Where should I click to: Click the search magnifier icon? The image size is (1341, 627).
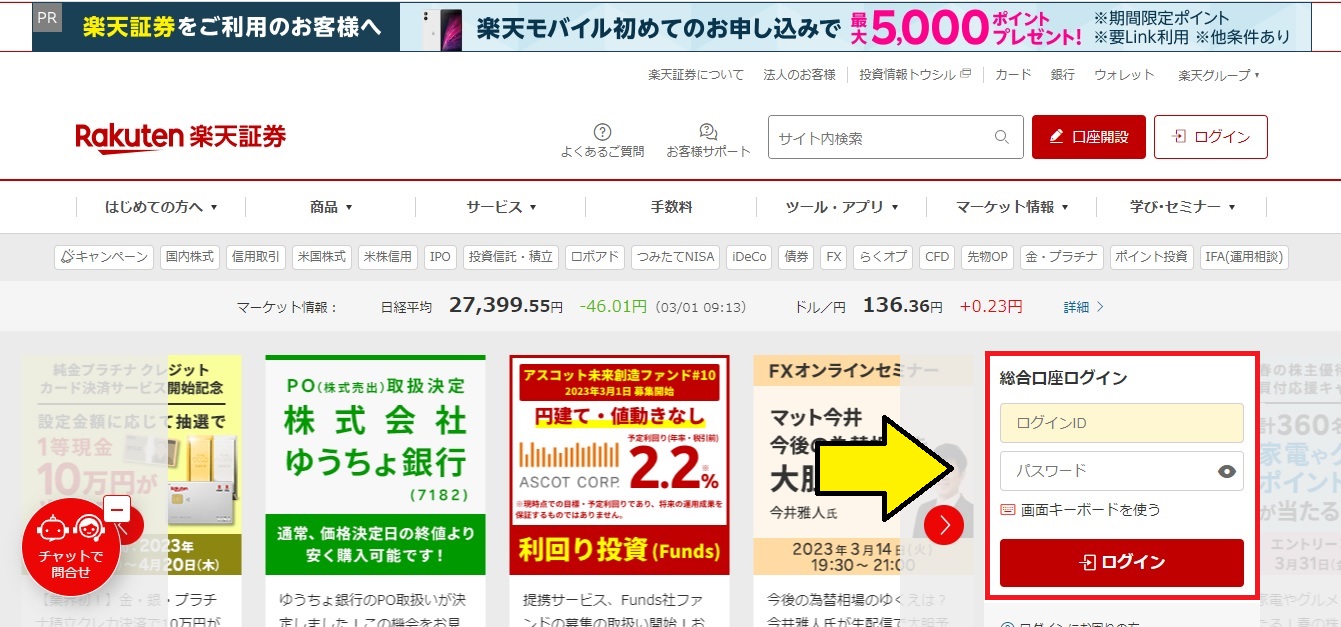click(1002, 138)
